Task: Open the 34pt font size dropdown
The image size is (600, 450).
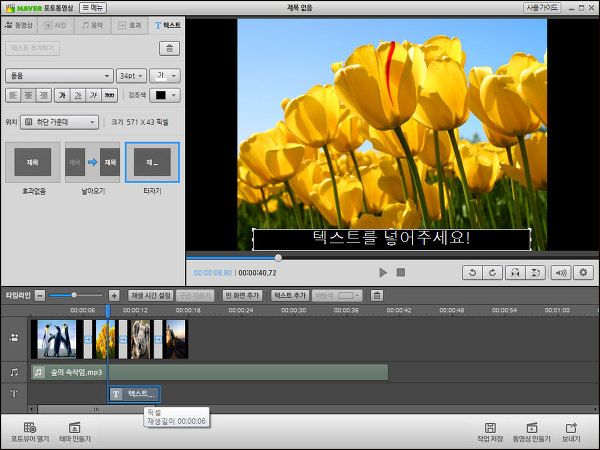Action: point(131,76)
